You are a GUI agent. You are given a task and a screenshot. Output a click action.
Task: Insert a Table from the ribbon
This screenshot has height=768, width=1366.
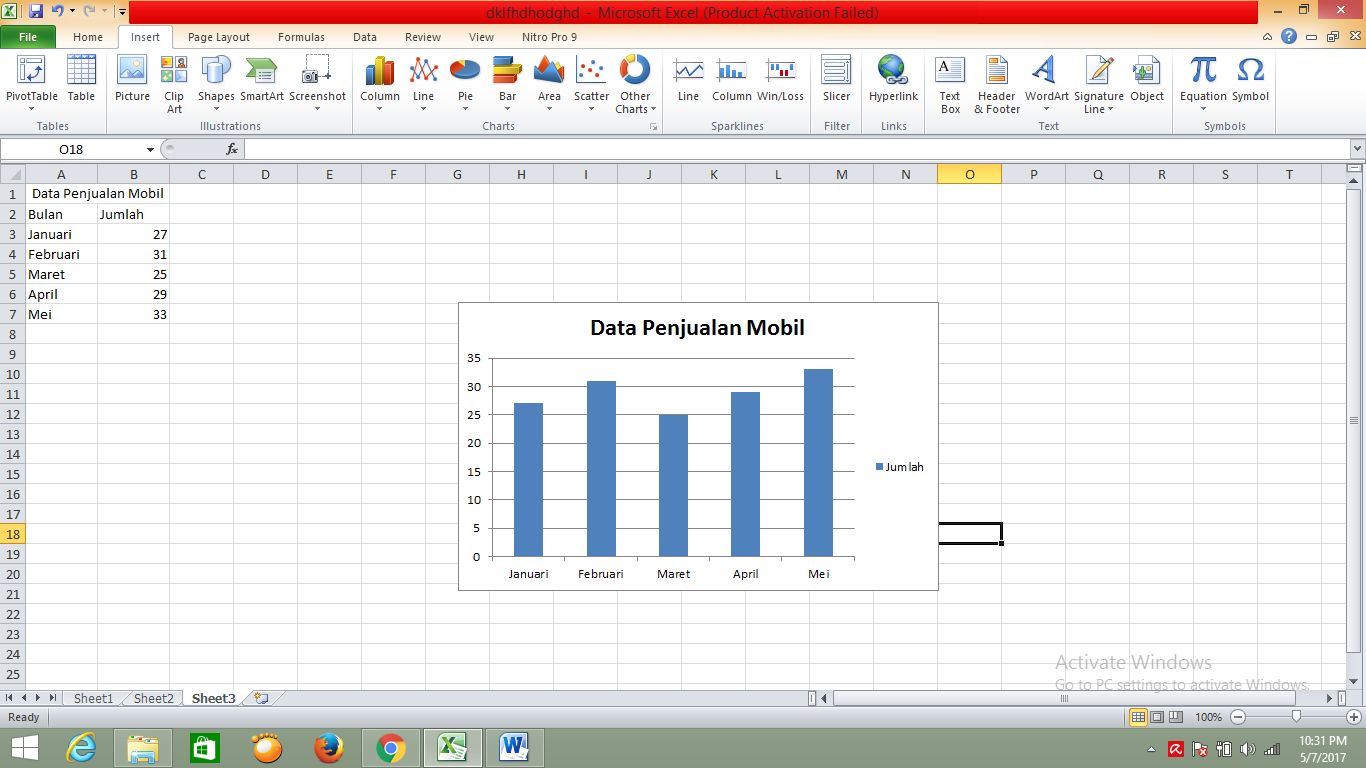[81, 80]
